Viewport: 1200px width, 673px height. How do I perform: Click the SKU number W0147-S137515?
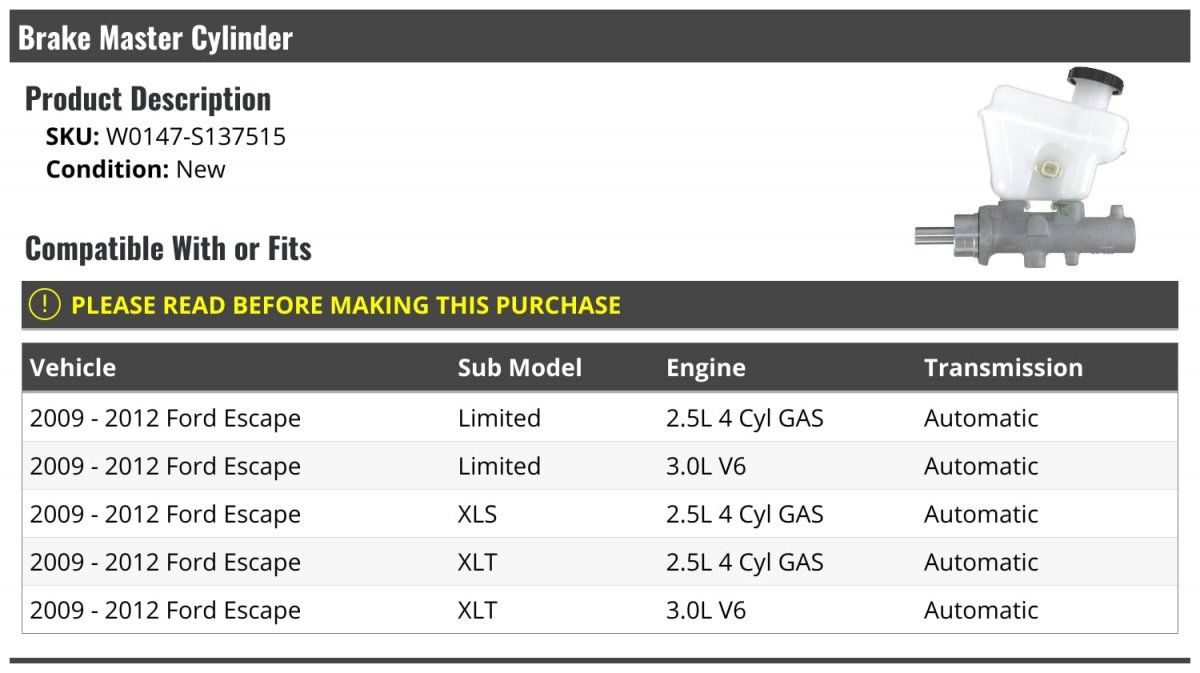(196, 137)
